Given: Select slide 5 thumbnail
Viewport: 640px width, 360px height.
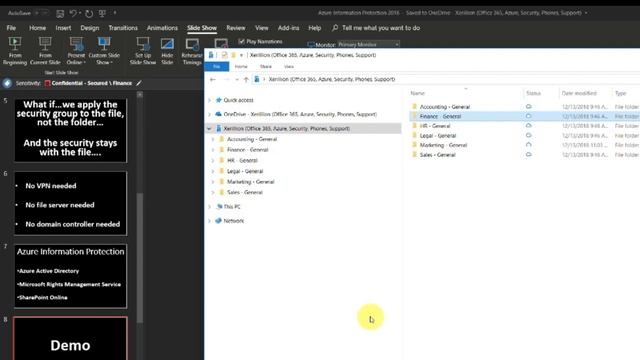Looking at the screenshot, I should (71, 130).
